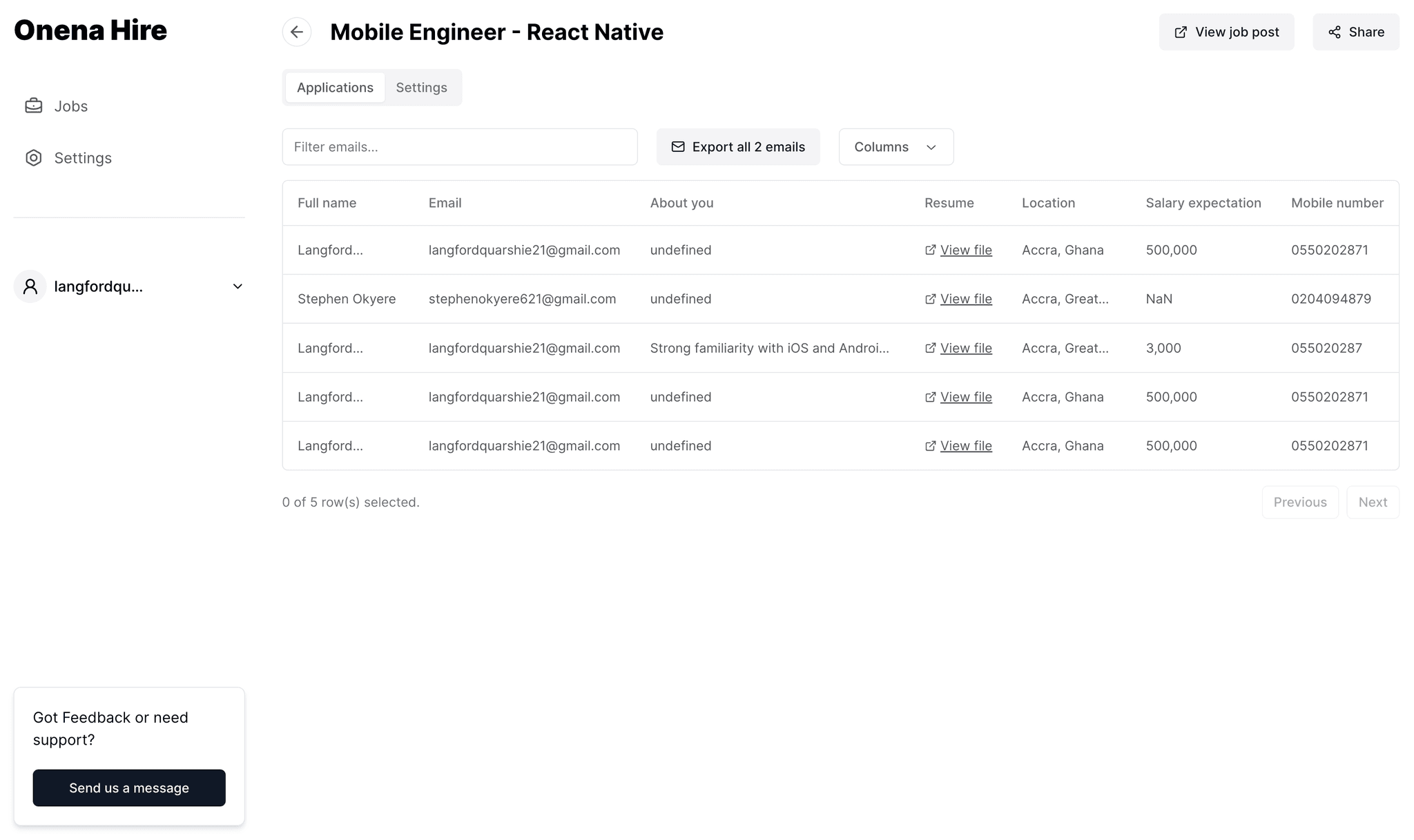Click the Filter emails input field
Image resolution: width=1414 pixels, height=840 pixels.
(x=460, y=147)
